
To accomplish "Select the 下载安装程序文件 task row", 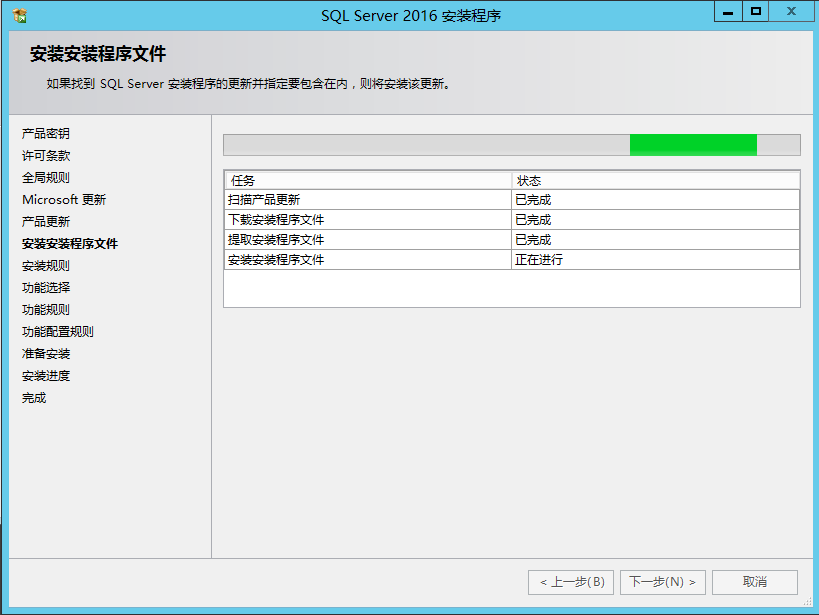I will point(512,219).
